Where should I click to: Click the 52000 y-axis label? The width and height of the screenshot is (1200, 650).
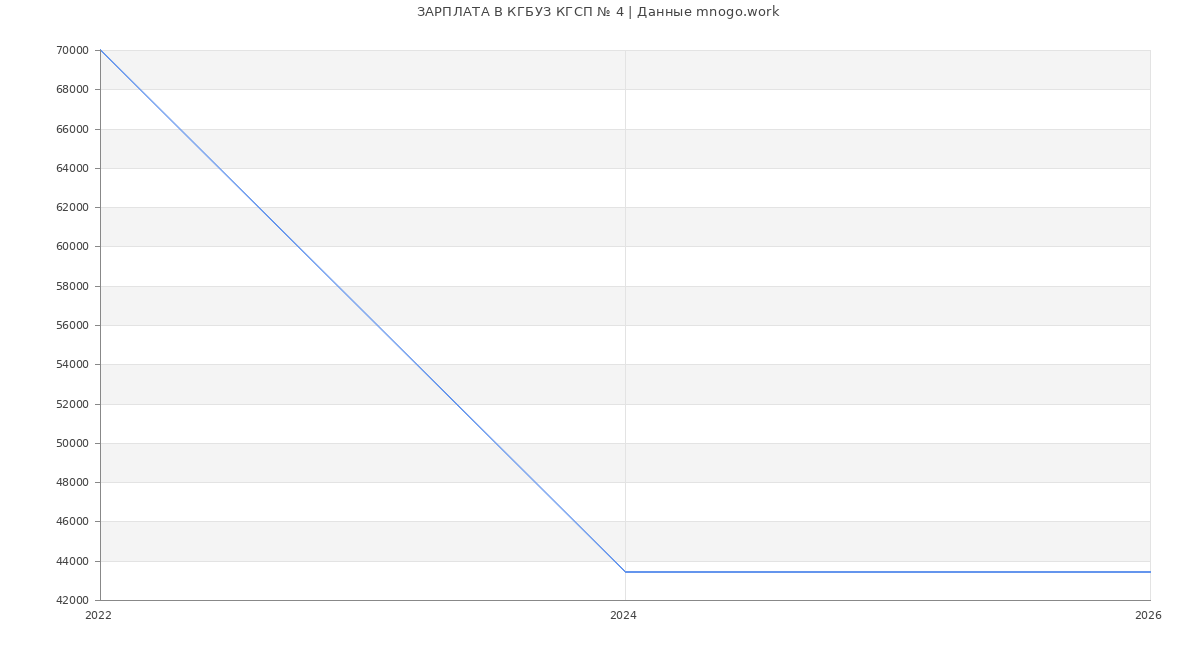point(73,404)
